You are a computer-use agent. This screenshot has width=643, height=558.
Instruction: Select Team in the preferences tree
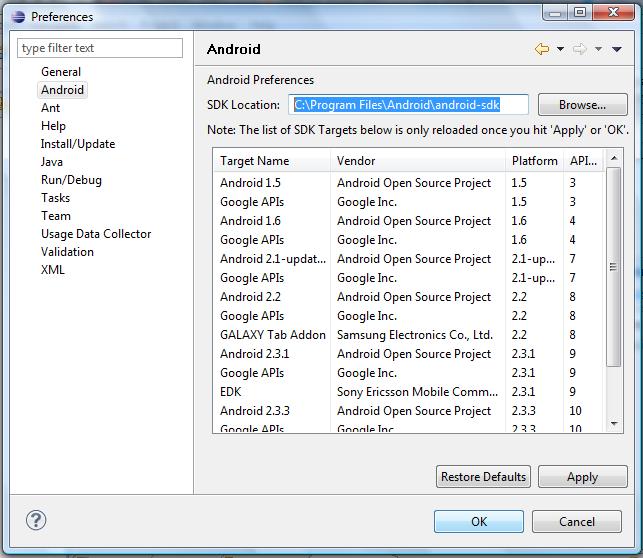(56, 216)
